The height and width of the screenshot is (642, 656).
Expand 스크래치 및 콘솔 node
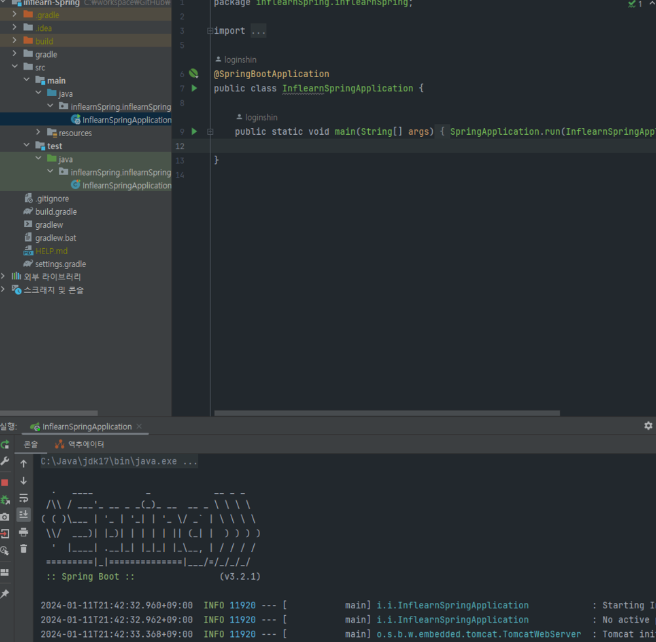click(3, 289)
